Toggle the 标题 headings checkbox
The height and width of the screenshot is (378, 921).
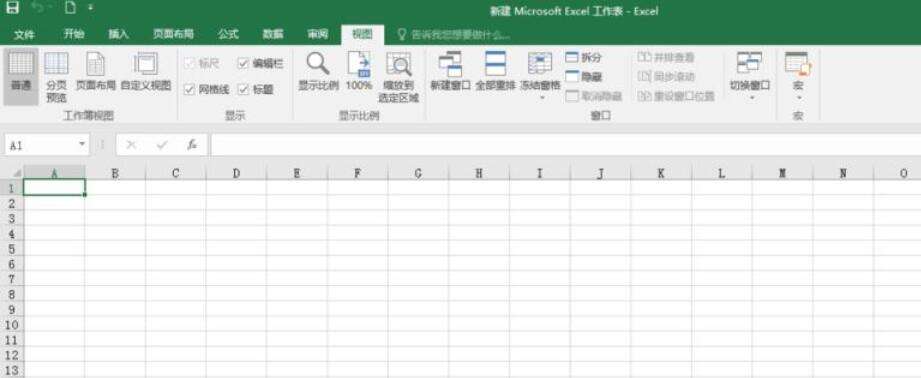click(x=243, y=89)
